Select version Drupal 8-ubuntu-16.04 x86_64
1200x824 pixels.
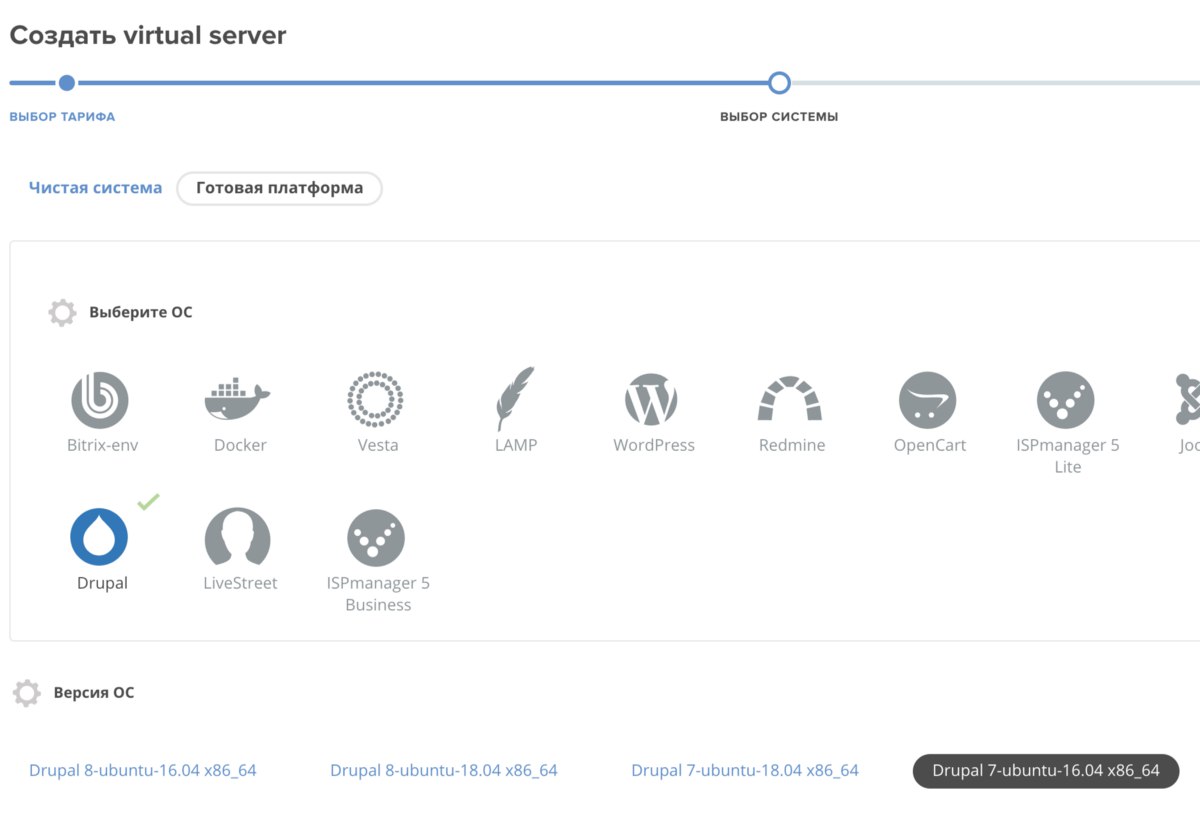pyautogui.click(x=143, y=770)
